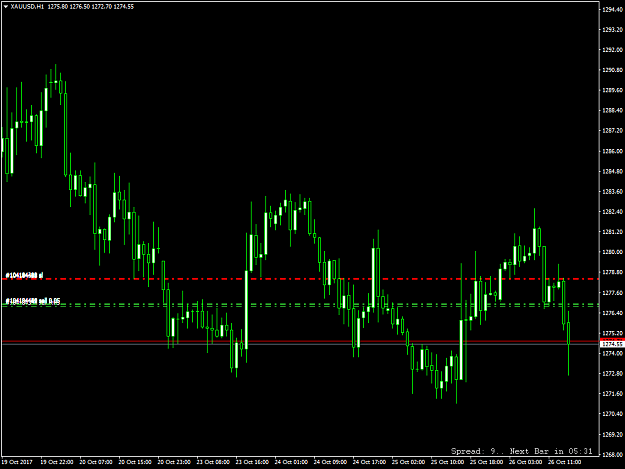Click the 24 Oct 01:00 time label
The height and width of the screenshot is (469, 625).
tap(291, 462)
